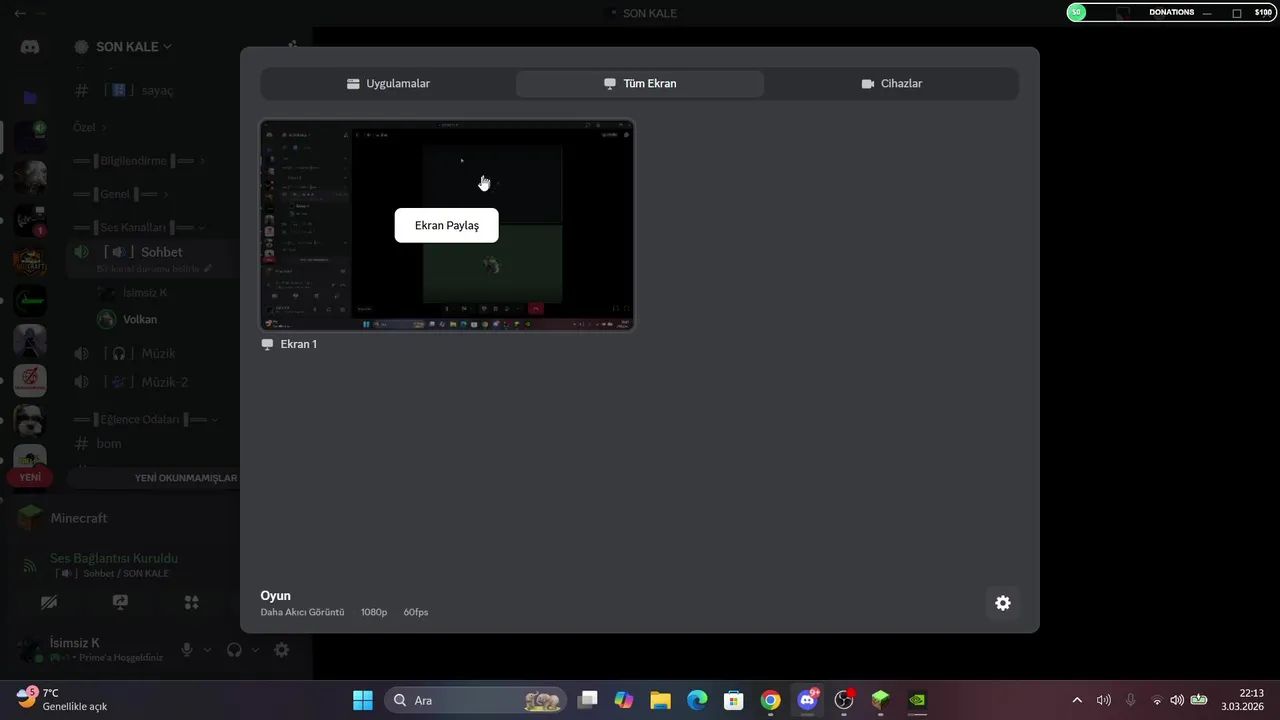The image size is (1280, 720).
Task: Launch Copilot from the taskbar
Action: 624,700
